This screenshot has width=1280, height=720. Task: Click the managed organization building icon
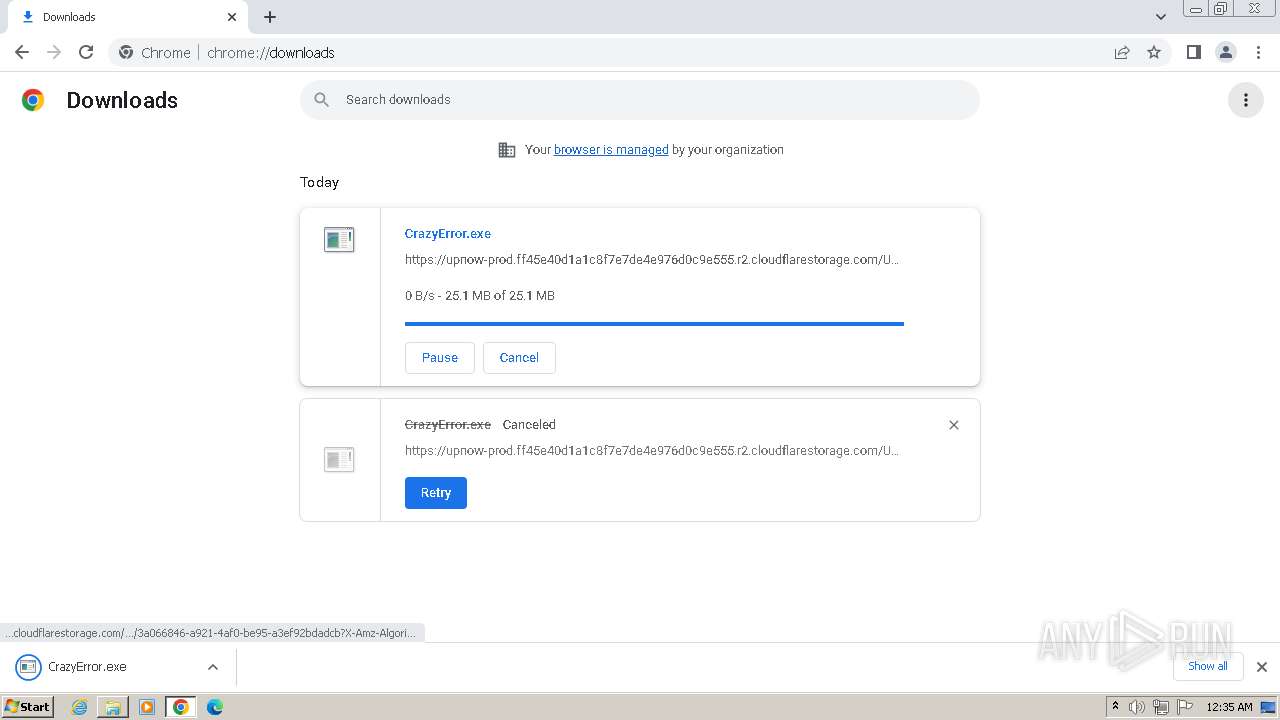click(x=507, y=150)
